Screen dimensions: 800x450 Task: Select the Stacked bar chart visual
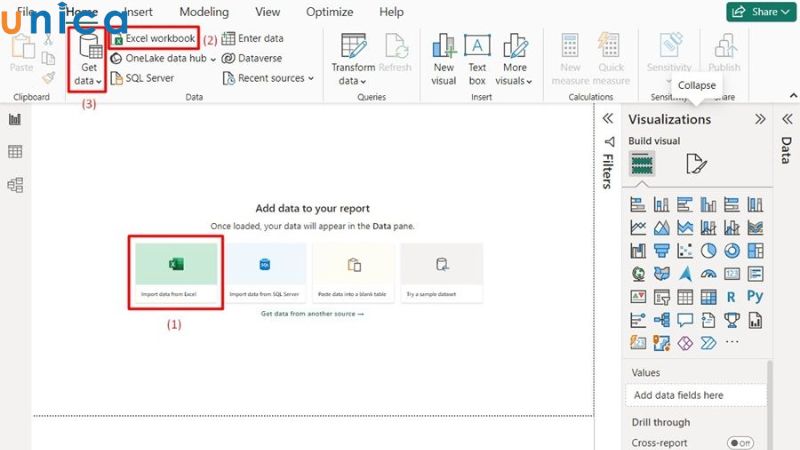click(x=638, y=205)
